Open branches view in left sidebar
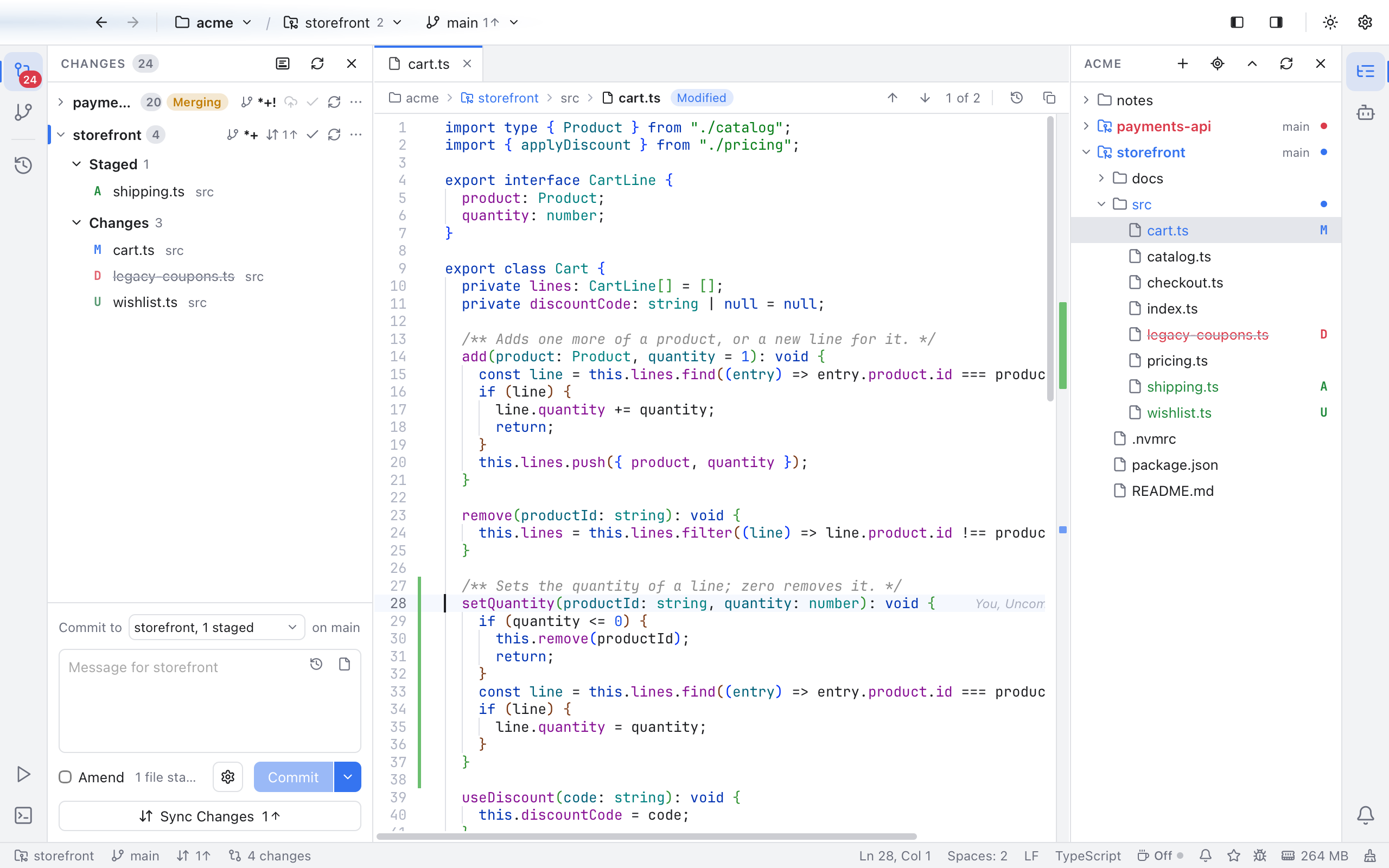 23,112
